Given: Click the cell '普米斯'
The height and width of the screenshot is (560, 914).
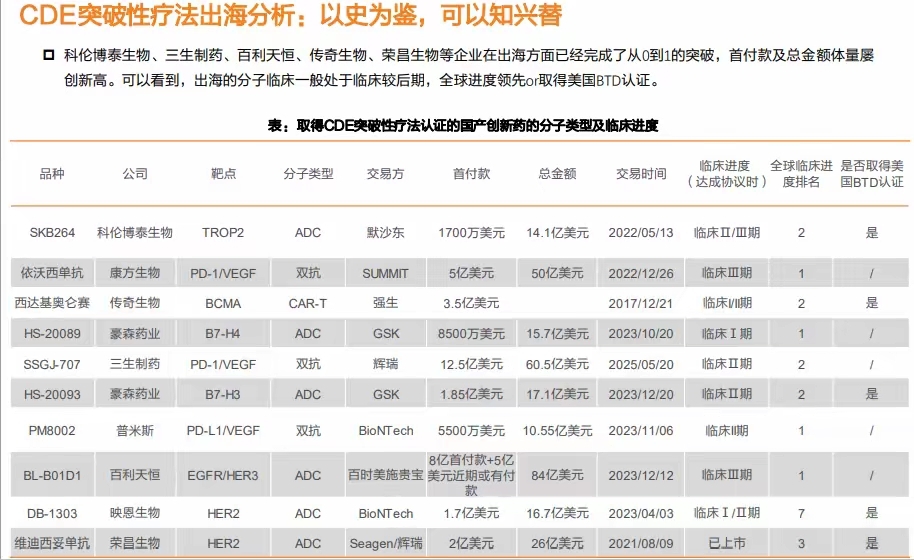Looking at the screenshot, I should point(135,431).
